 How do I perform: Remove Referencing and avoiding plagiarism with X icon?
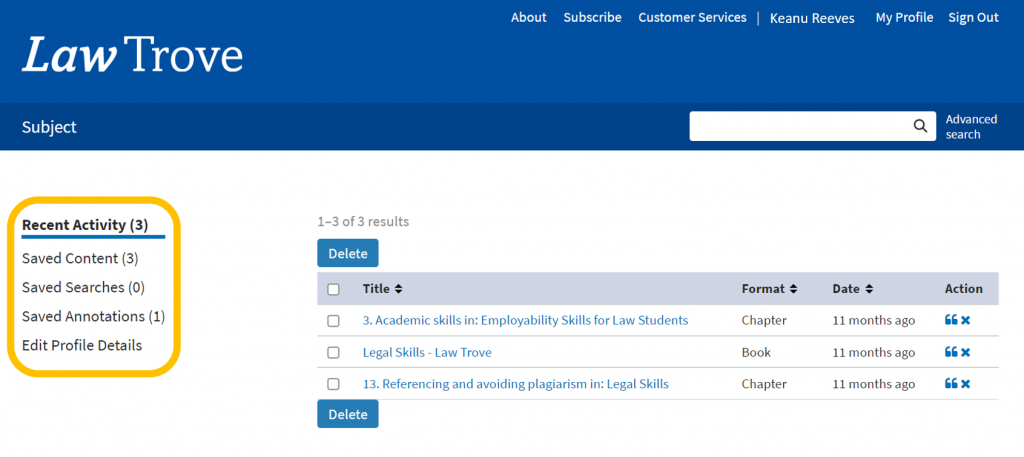(966, 384)
